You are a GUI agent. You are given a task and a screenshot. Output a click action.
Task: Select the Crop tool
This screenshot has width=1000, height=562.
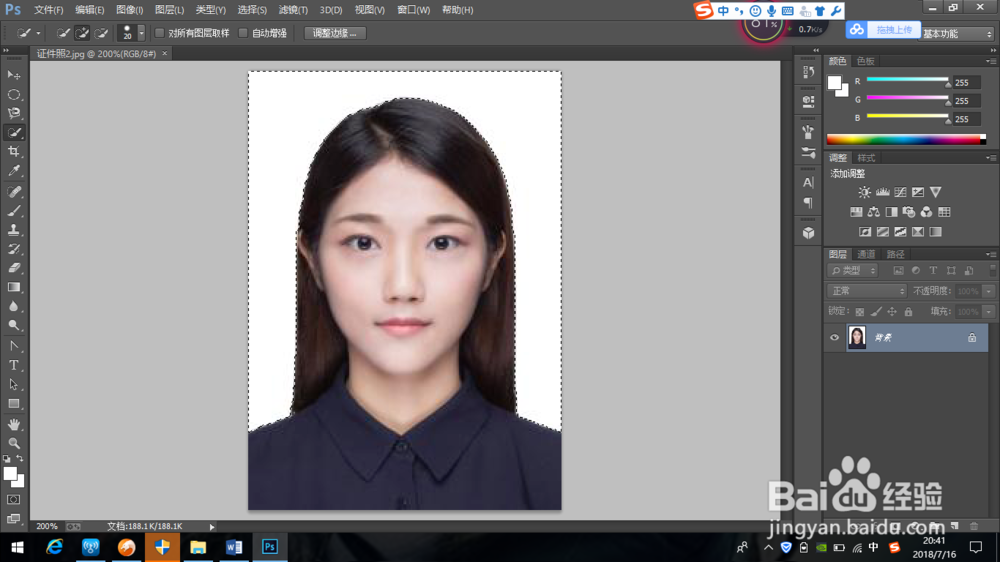coord(13,152)
